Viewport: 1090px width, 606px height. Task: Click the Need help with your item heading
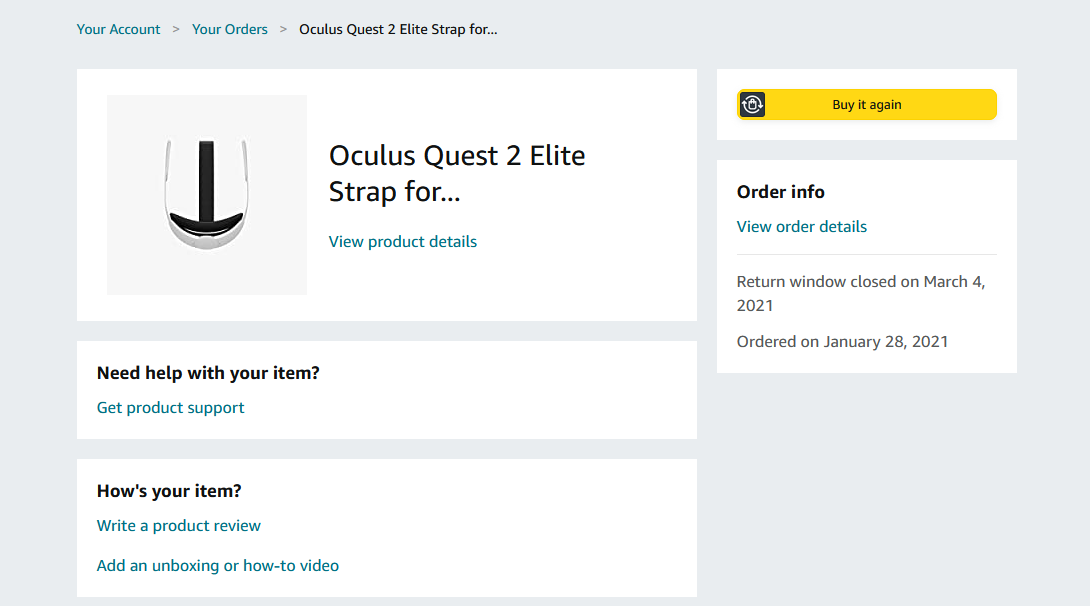tap(208, 374)
